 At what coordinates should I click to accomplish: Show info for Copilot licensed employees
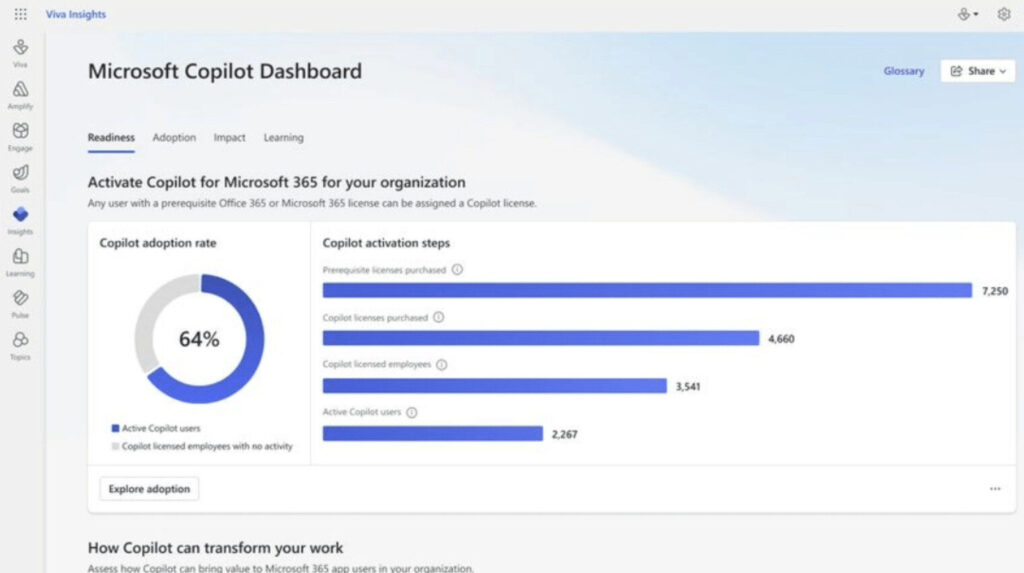point(441,365)
